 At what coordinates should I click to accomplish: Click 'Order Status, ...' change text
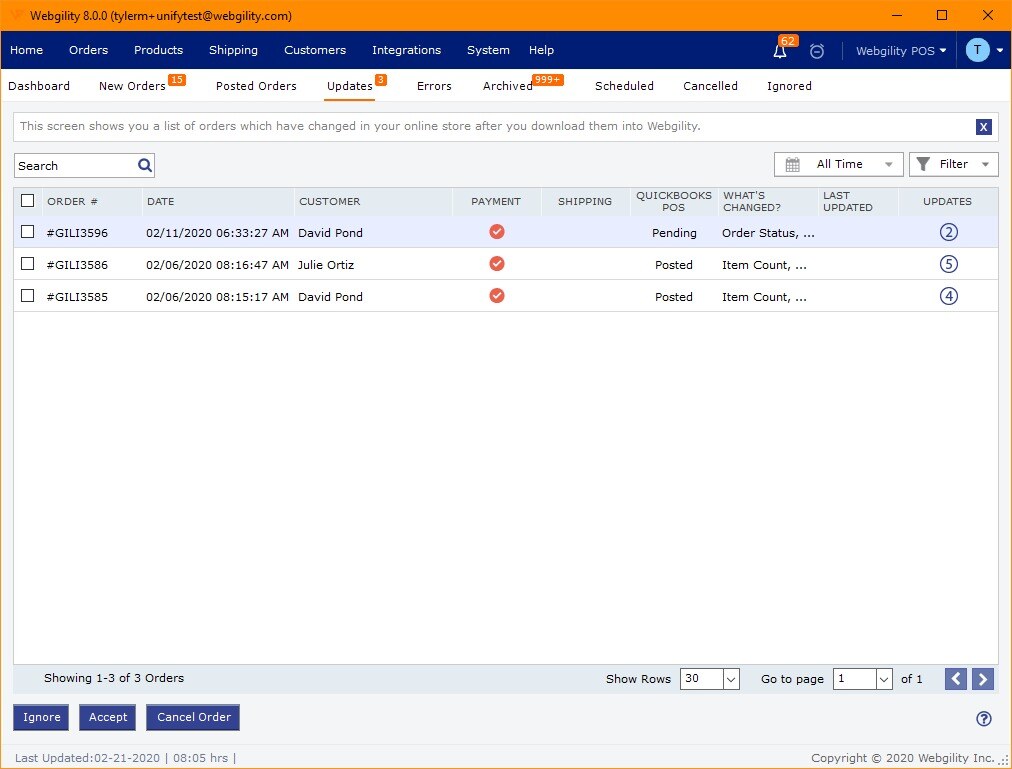(768, 233)
